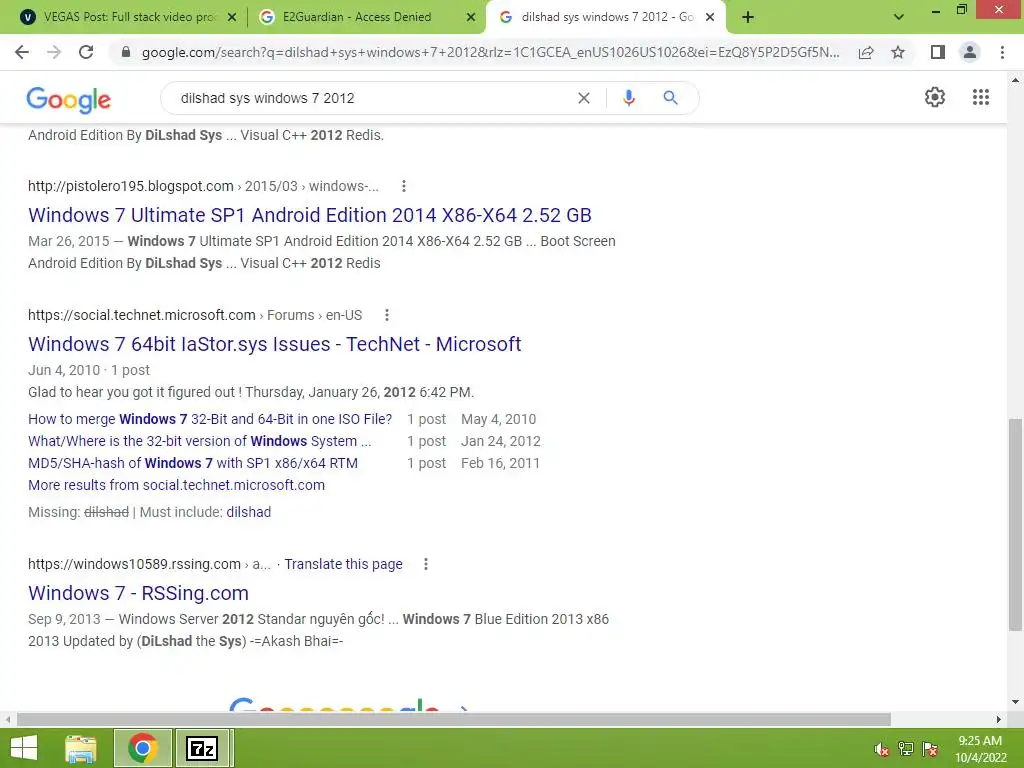This screenshot has height=768, width=1024.
Task: Open 7-Zip from taskbar
Action: point(202,748)
